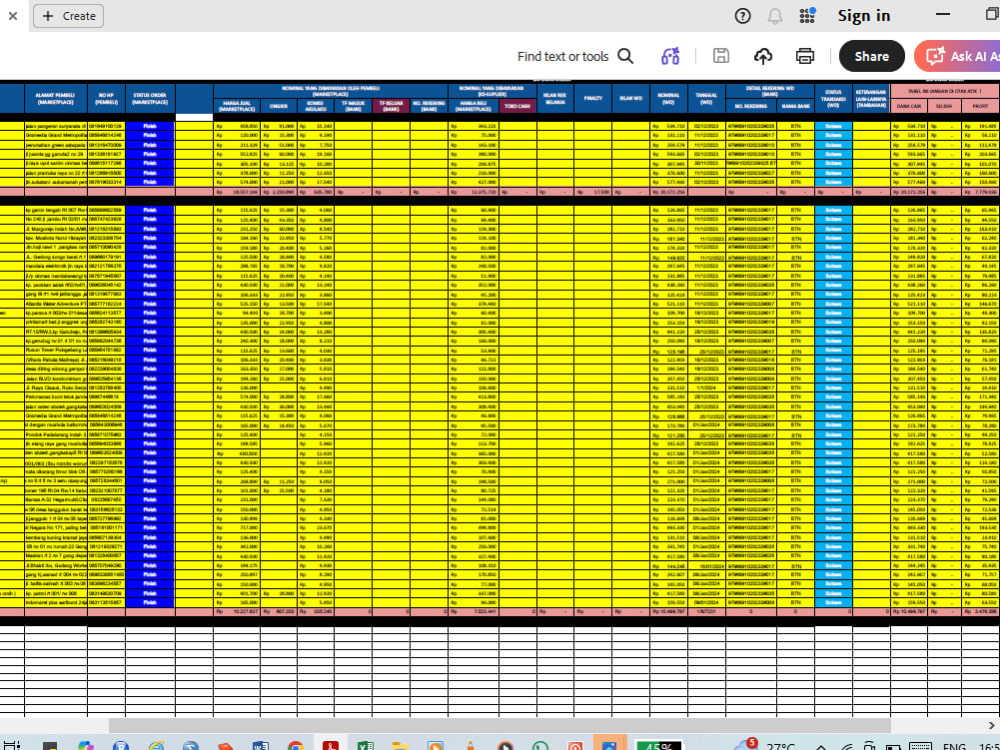Click the KETERANGAN LAIN-LAINNYA column header
The width and height of the screenshot is (1000, 750).
click(871, 99)
